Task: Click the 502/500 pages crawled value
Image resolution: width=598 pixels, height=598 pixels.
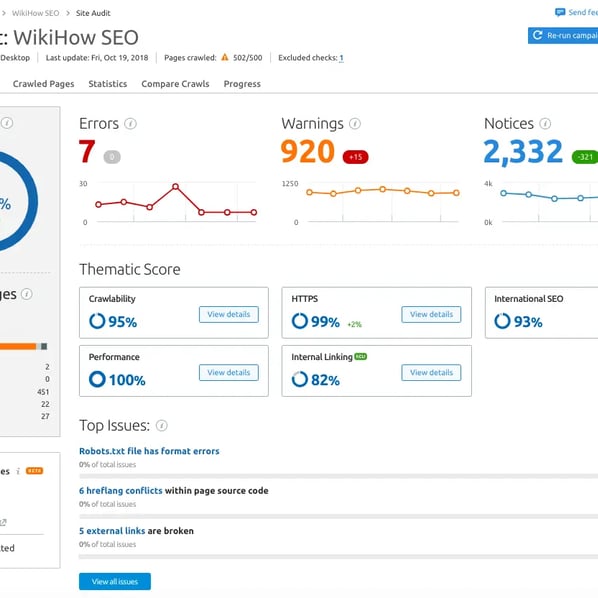Action: click(x=248, y=58)
